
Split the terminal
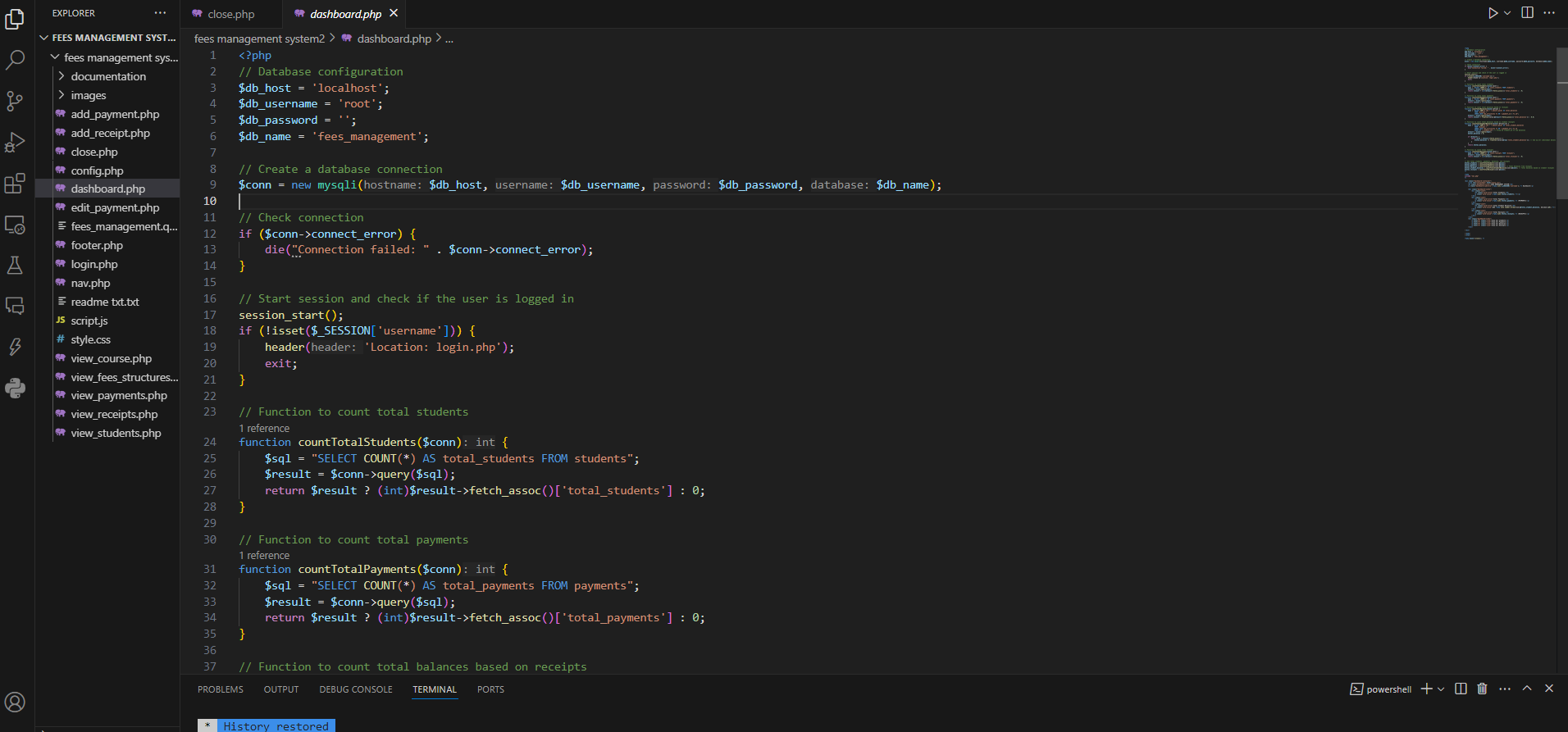(1461, 689)
